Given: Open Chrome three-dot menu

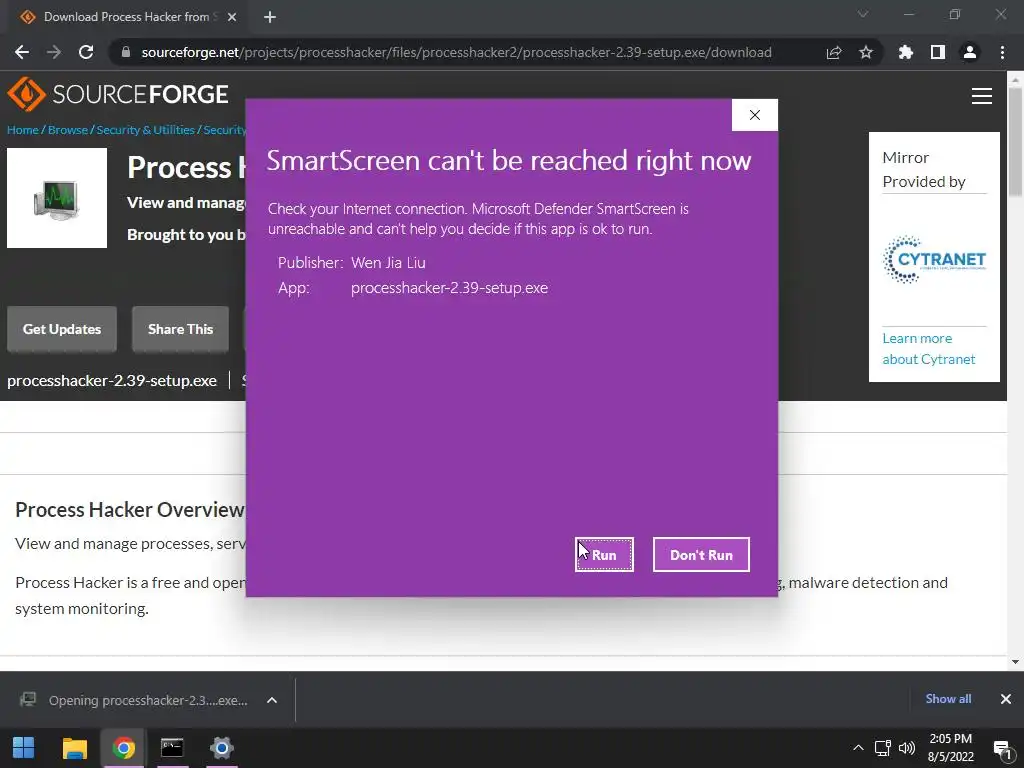Looking at the screenshot, I should point(1002,52).
